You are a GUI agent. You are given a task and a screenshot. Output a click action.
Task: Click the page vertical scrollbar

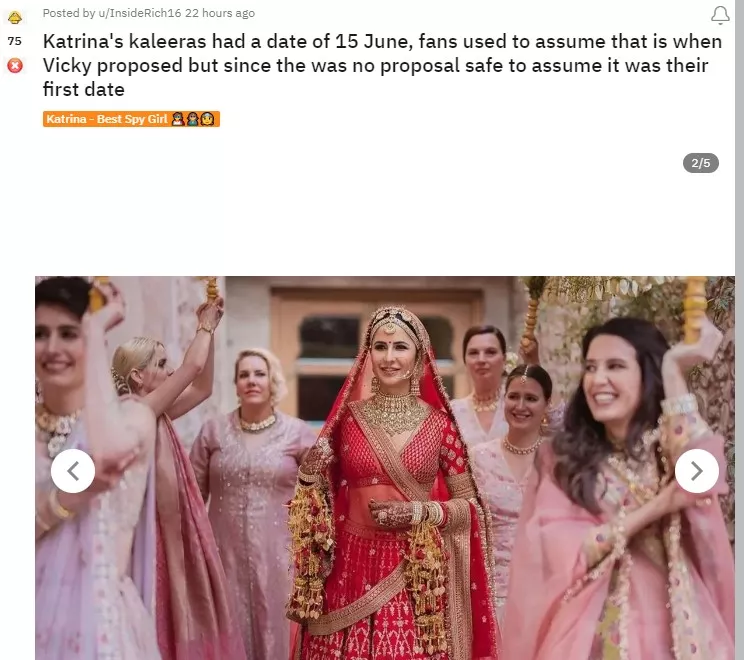(x=739, y=330)
